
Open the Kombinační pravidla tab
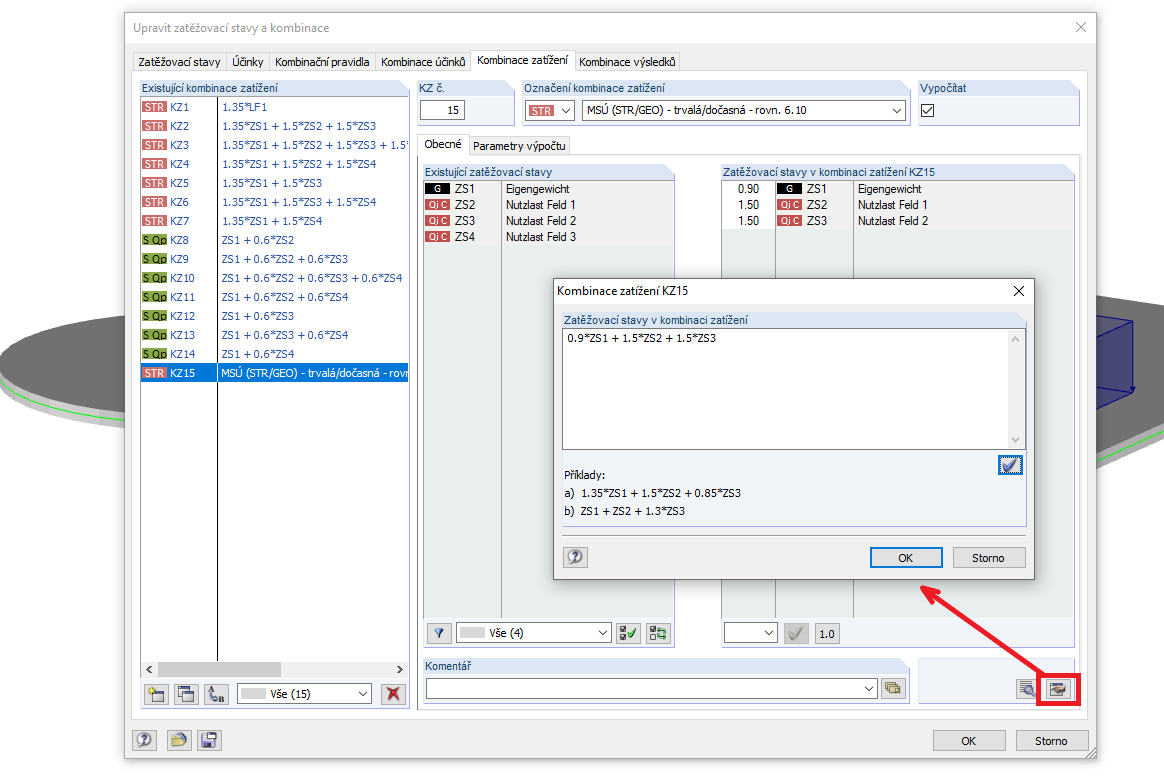322,62
